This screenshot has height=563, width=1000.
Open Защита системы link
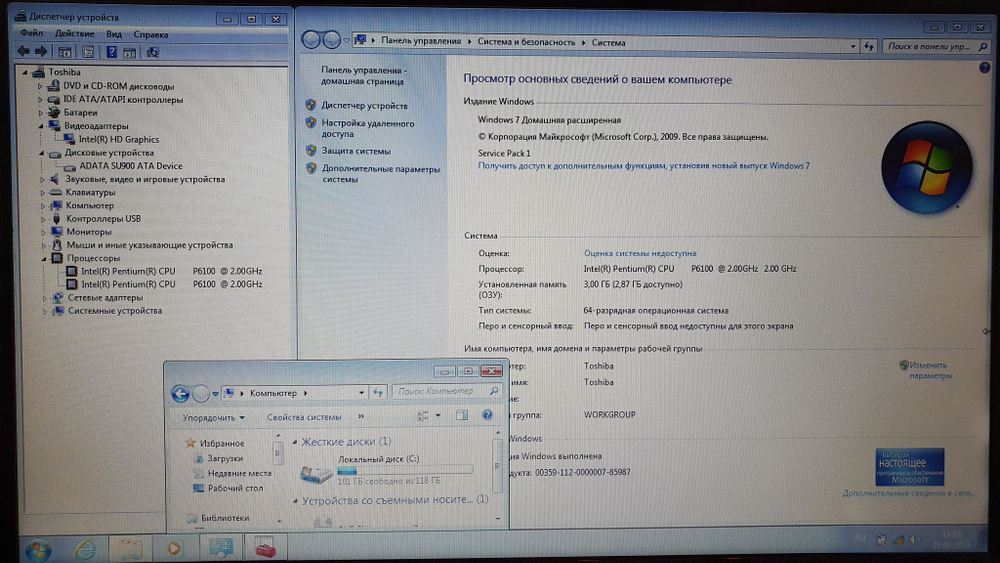coord(356,151)
